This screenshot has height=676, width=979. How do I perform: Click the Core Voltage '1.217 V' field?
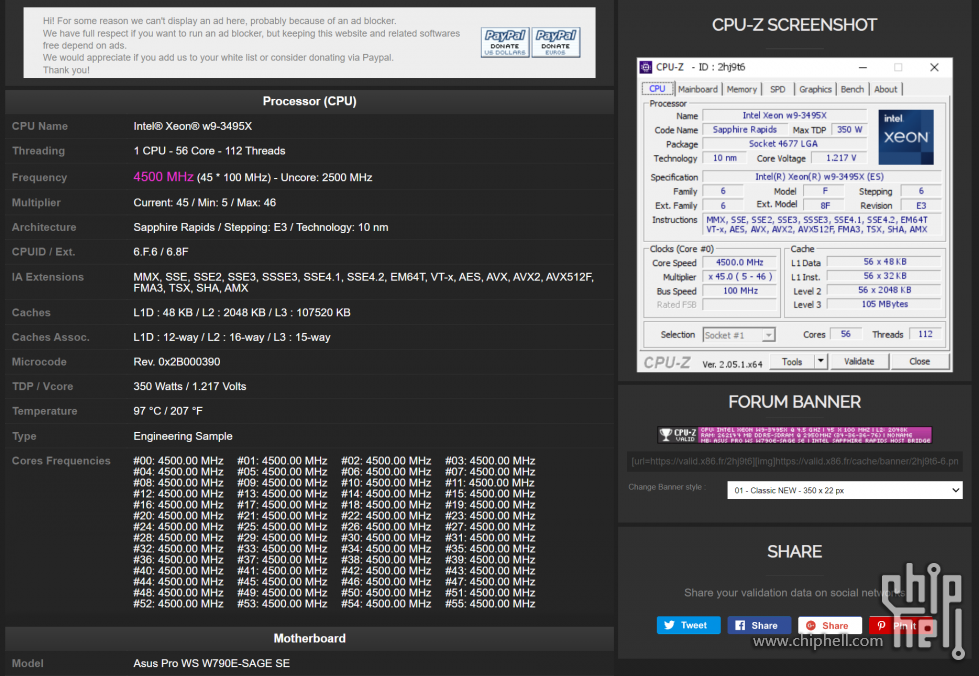click(x=841, y=158)
